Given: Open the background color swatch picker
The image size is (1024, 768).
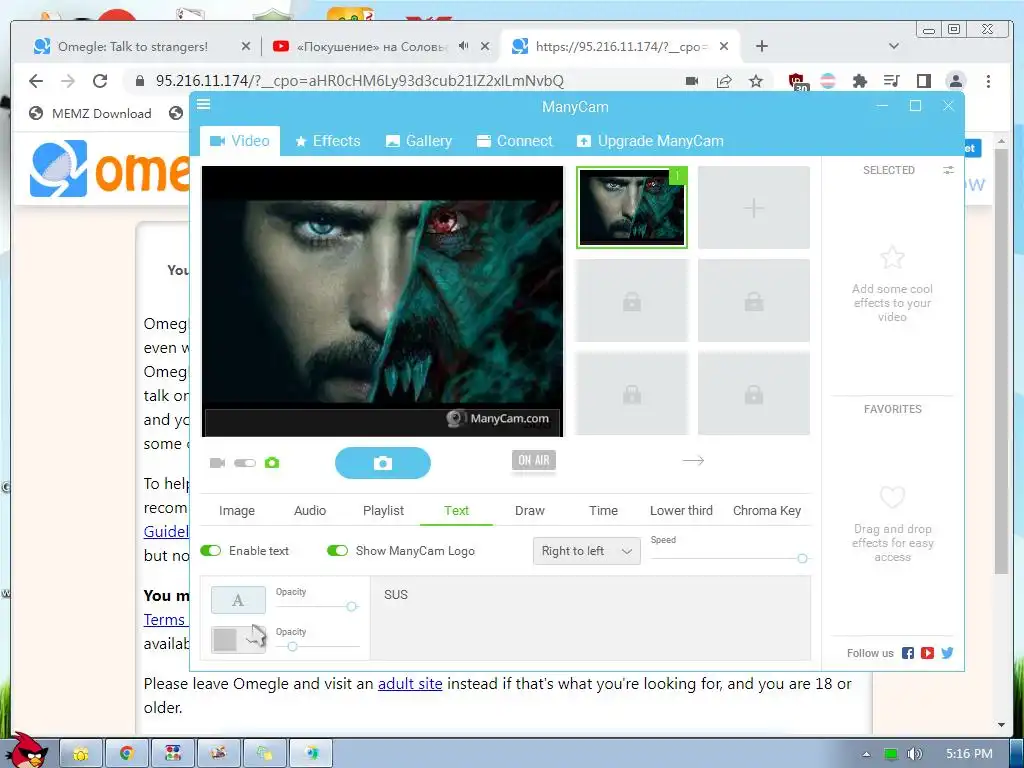Looking at the screenshot, I should (238, 639).
